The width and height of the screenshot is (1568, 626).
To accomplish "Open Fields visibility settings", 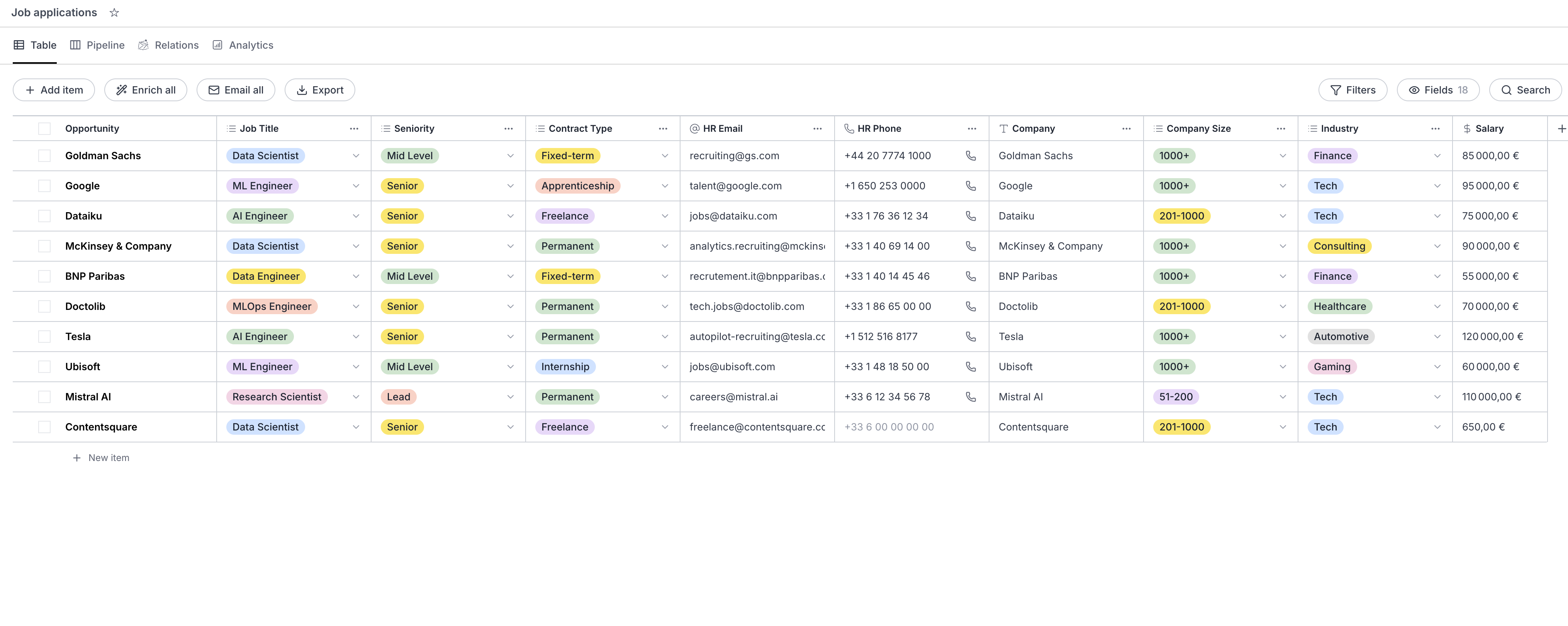I will click(x=1438, y=90).
